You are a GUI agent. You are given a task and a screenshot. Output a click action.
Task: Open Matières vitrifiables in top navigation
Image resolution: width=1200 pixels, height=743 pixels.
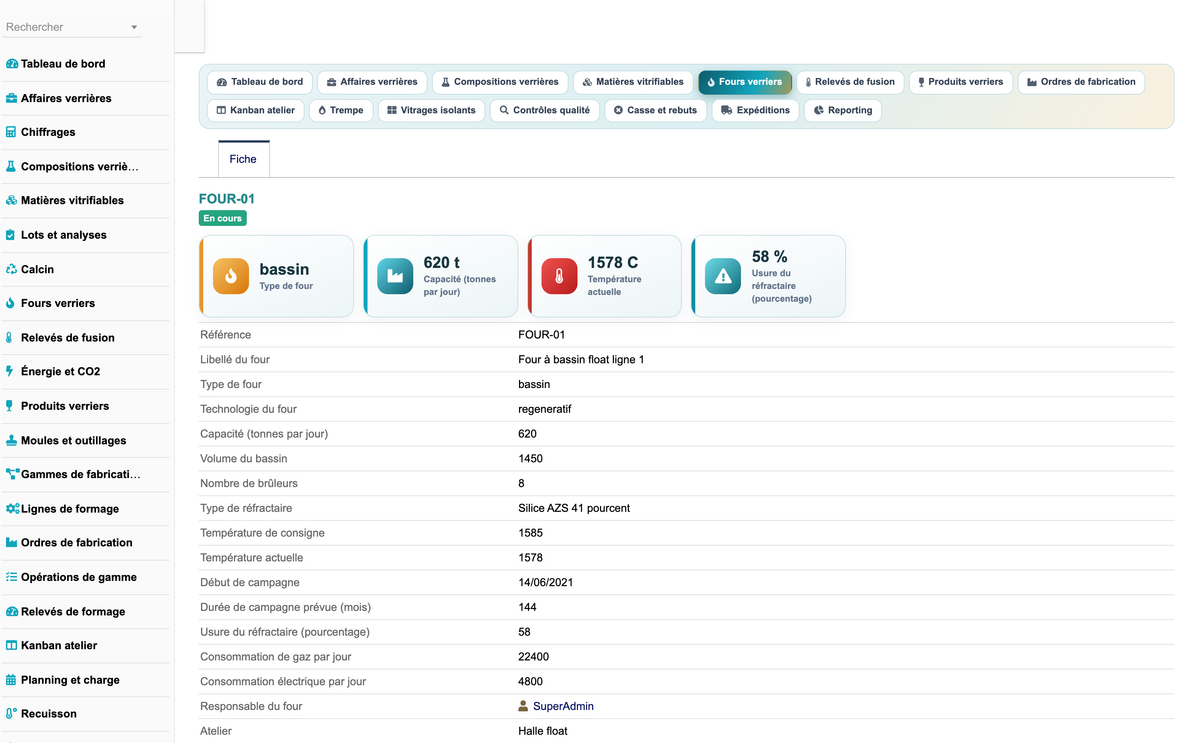click(x=633, y=82)
